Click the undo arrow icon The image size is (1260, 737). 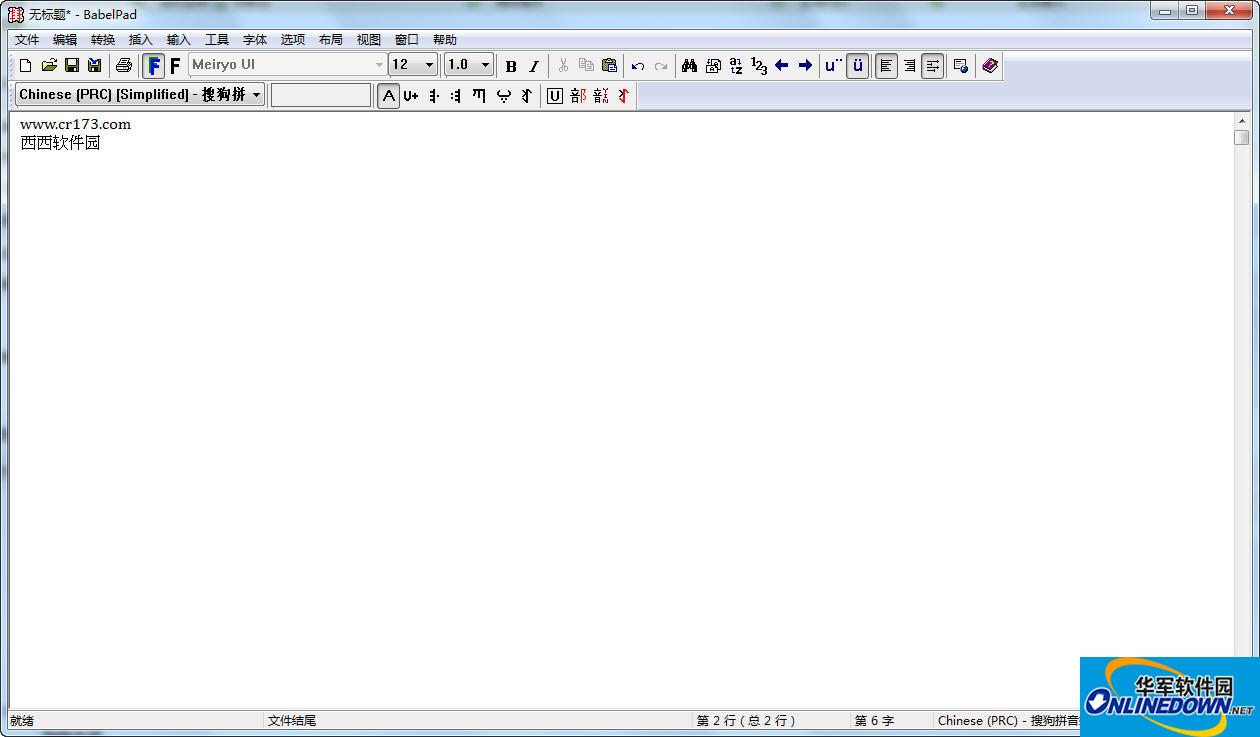point(637,66)
